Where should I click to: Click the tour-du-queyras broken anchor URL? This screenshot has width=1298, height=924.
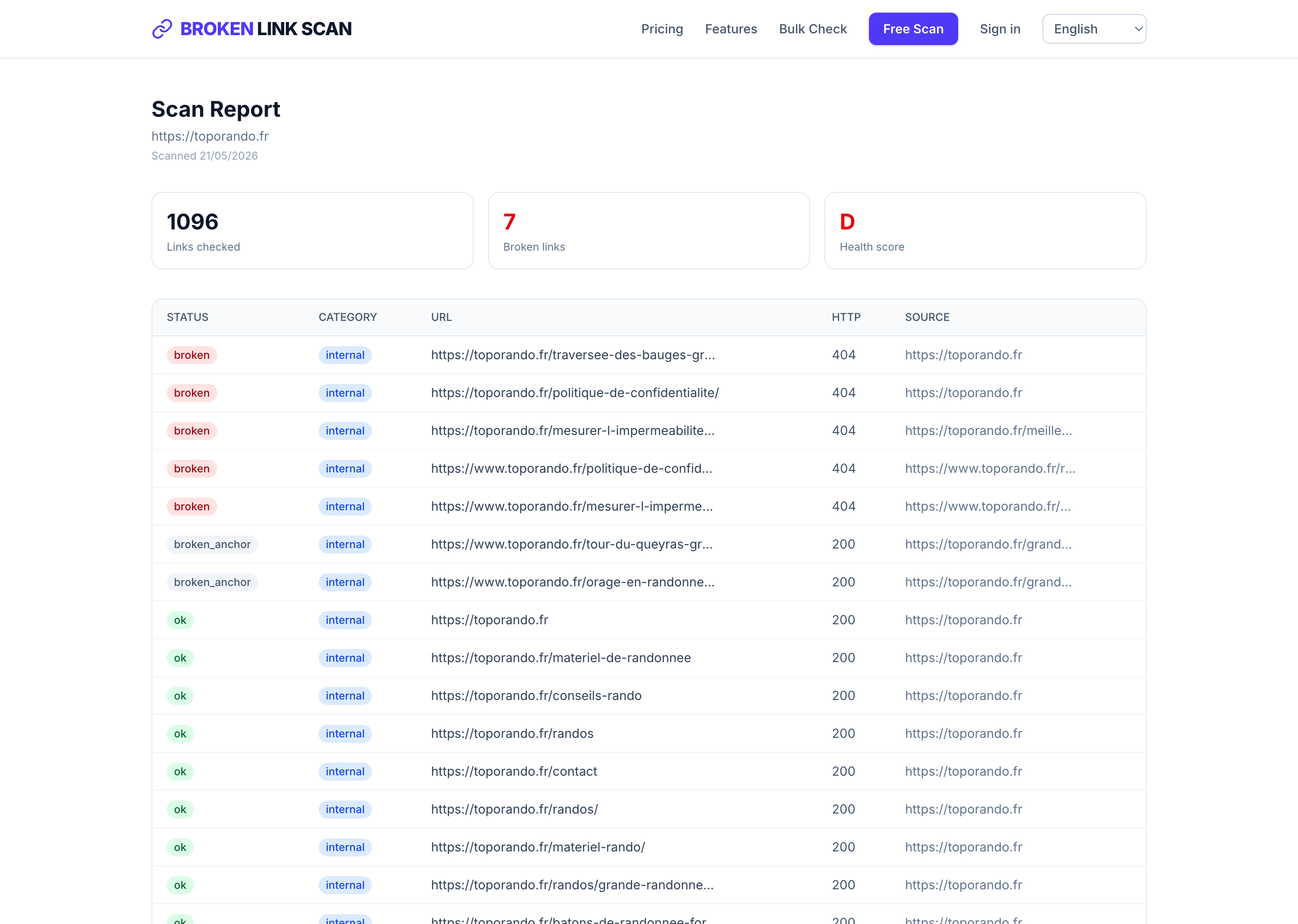point(571,544)
